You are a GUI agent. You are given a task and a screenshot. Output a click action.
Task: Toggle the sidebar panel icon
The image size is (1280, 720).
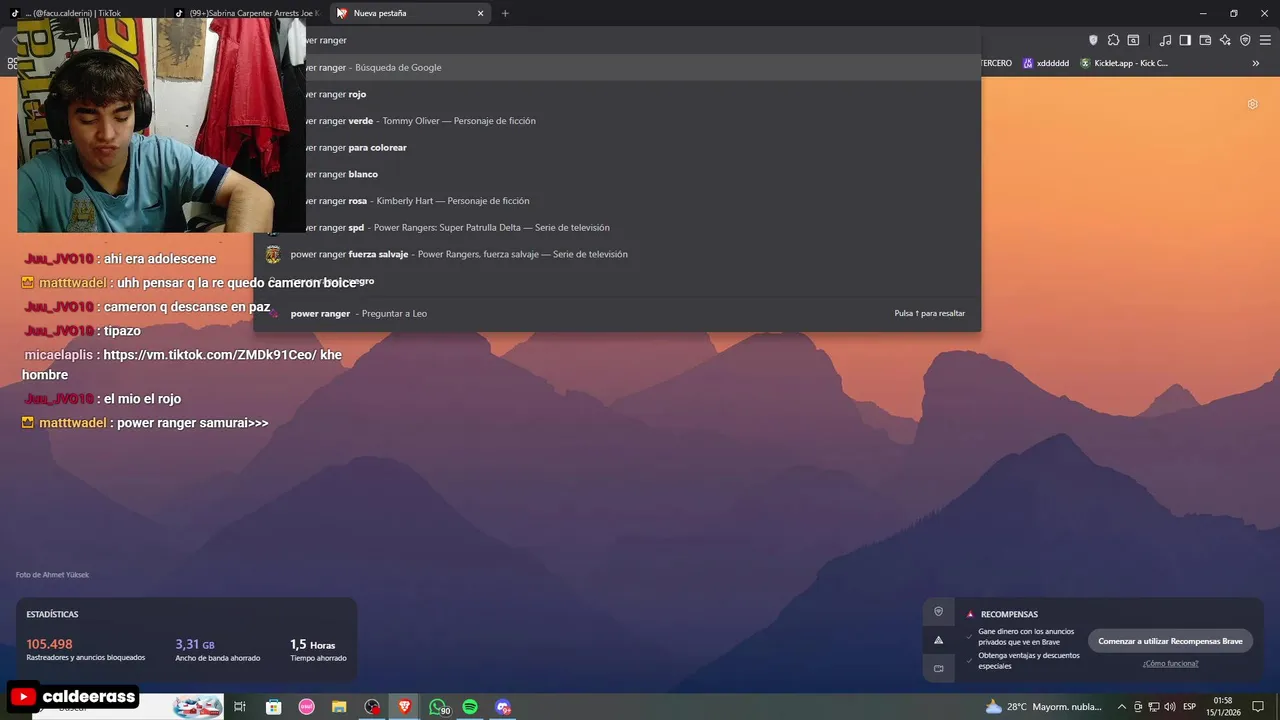[x=1185, y=40]
